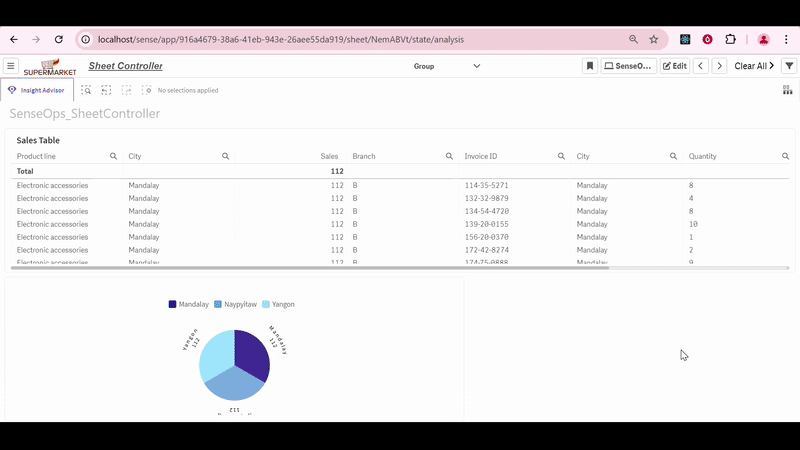Image resolution: width=800 pixels, height=450 pixels.
Task: Go back using browser back arrow
Action: (14, 39)
